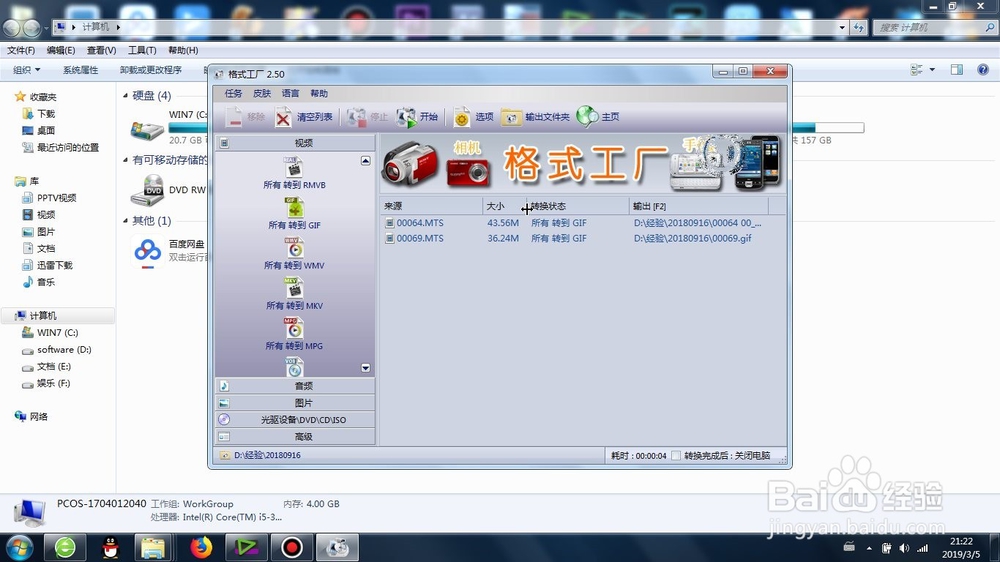The height and width of the screenshot is (562, 1000).
Task: Open the file explorer taskbar icon
Action: (153, 547)
